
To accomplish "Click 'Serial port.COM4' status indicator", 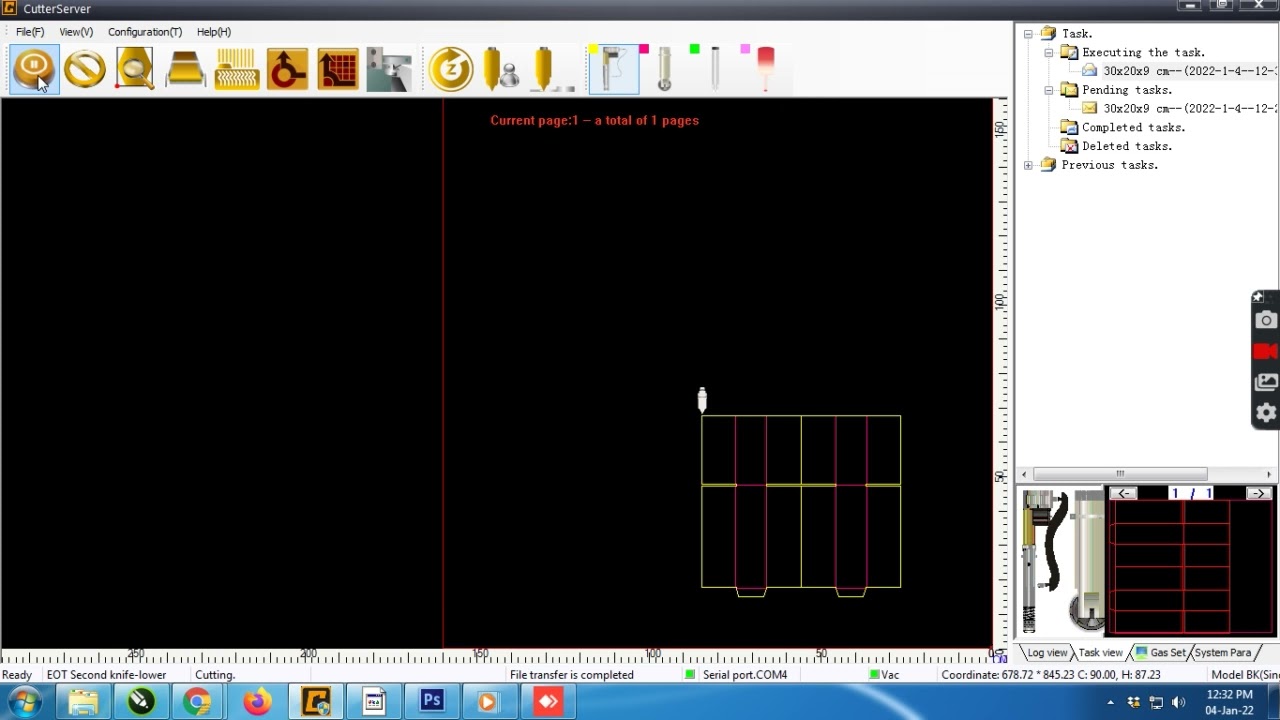I will pyautogui.click(x=744, y=675).
